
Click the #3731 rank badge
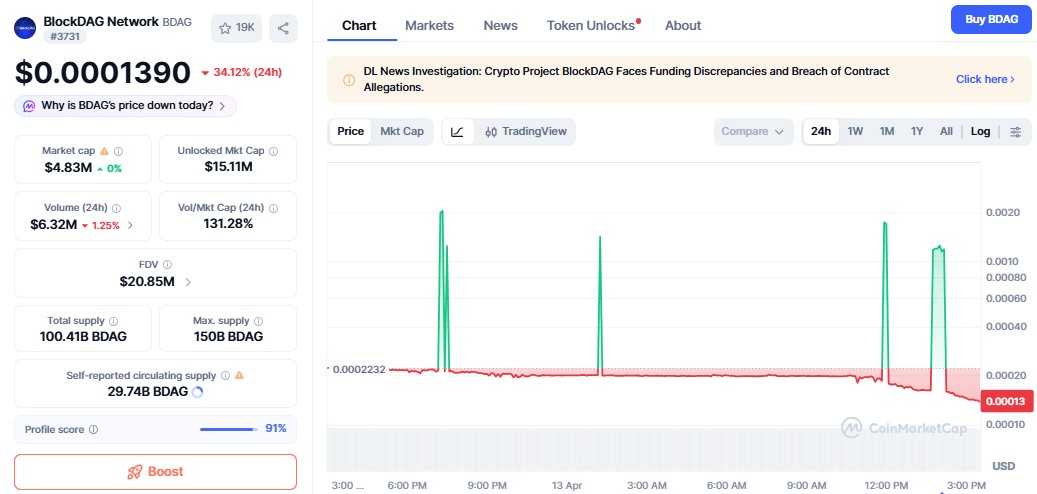click(65, 37)
